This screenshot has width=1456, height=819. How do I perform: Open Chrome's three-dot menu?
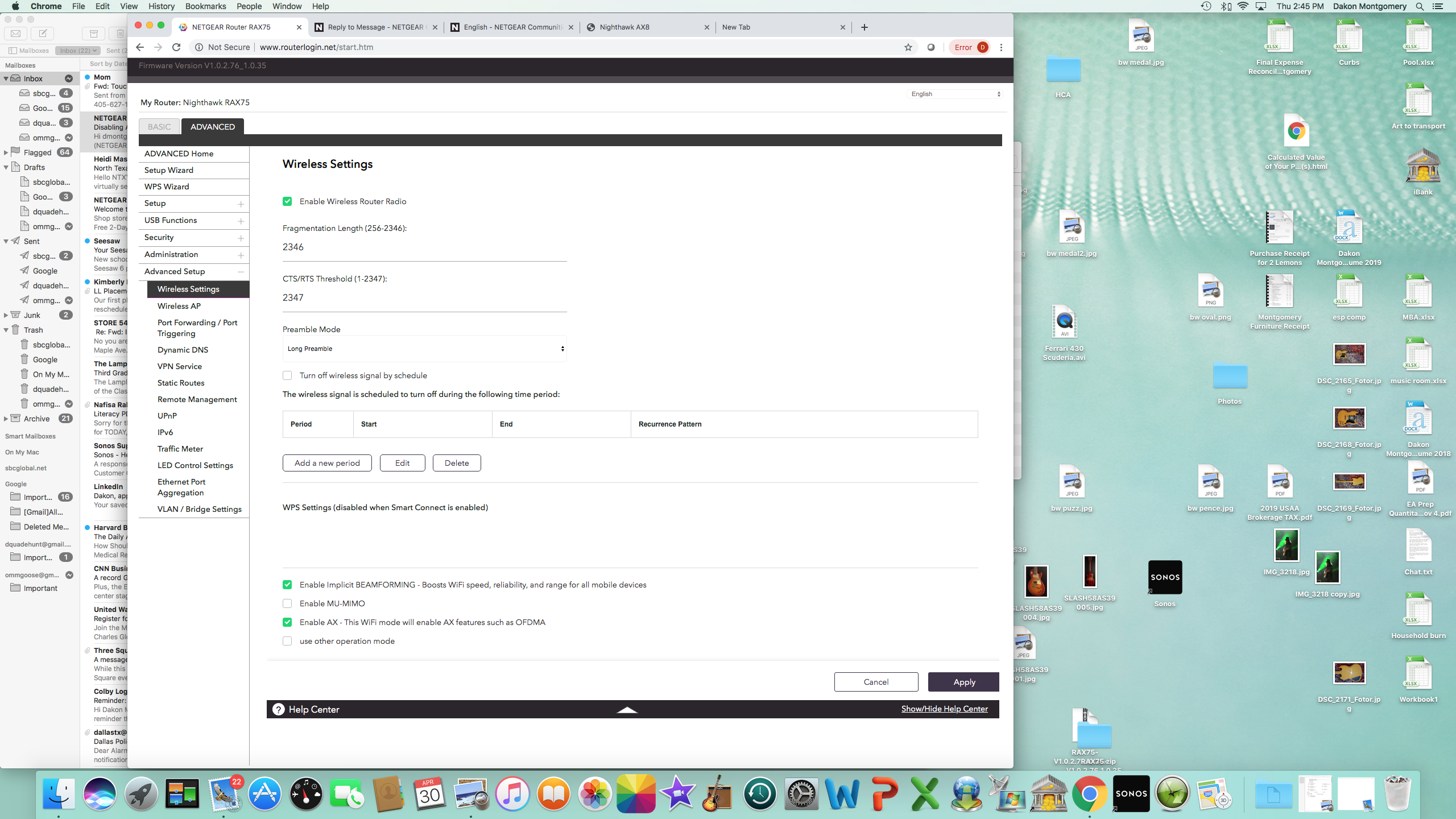pos(1001,47)
